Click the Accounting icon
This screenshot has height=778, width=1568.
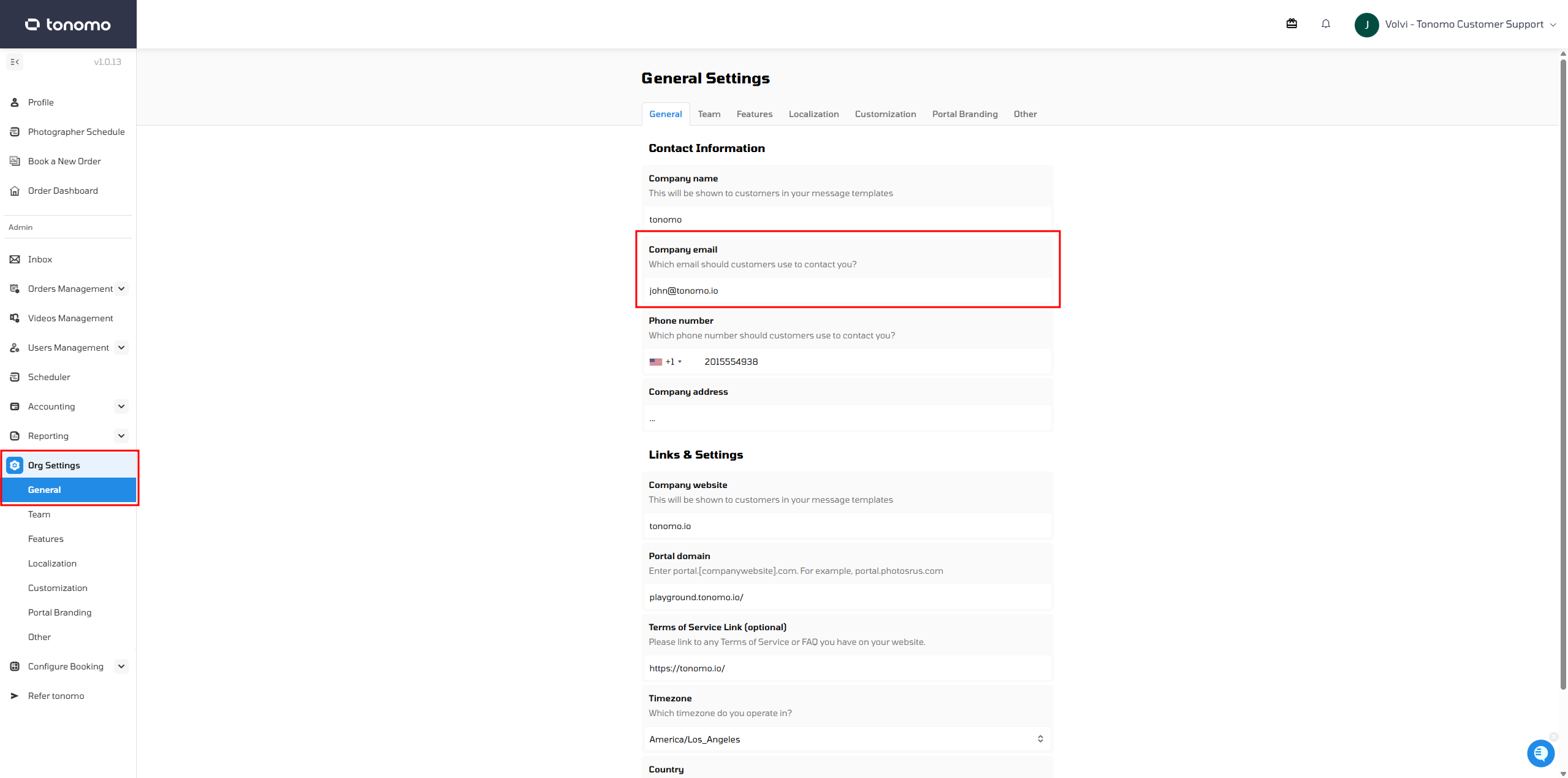[15, 406]
